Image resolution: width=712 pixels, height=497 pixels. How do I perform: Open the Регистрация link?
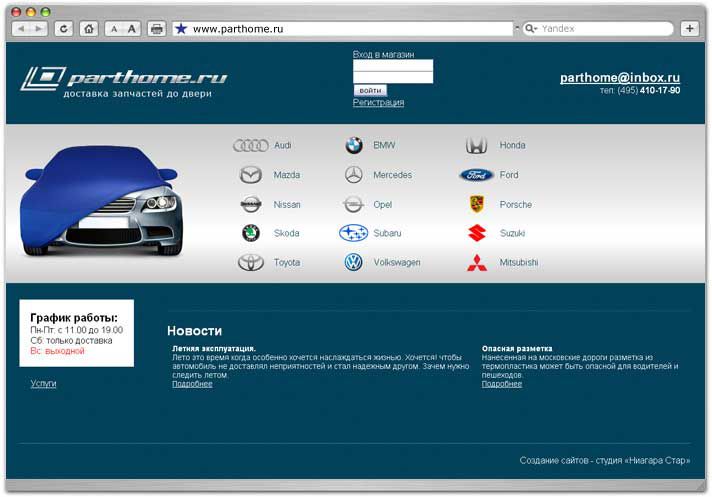(378, 103)
